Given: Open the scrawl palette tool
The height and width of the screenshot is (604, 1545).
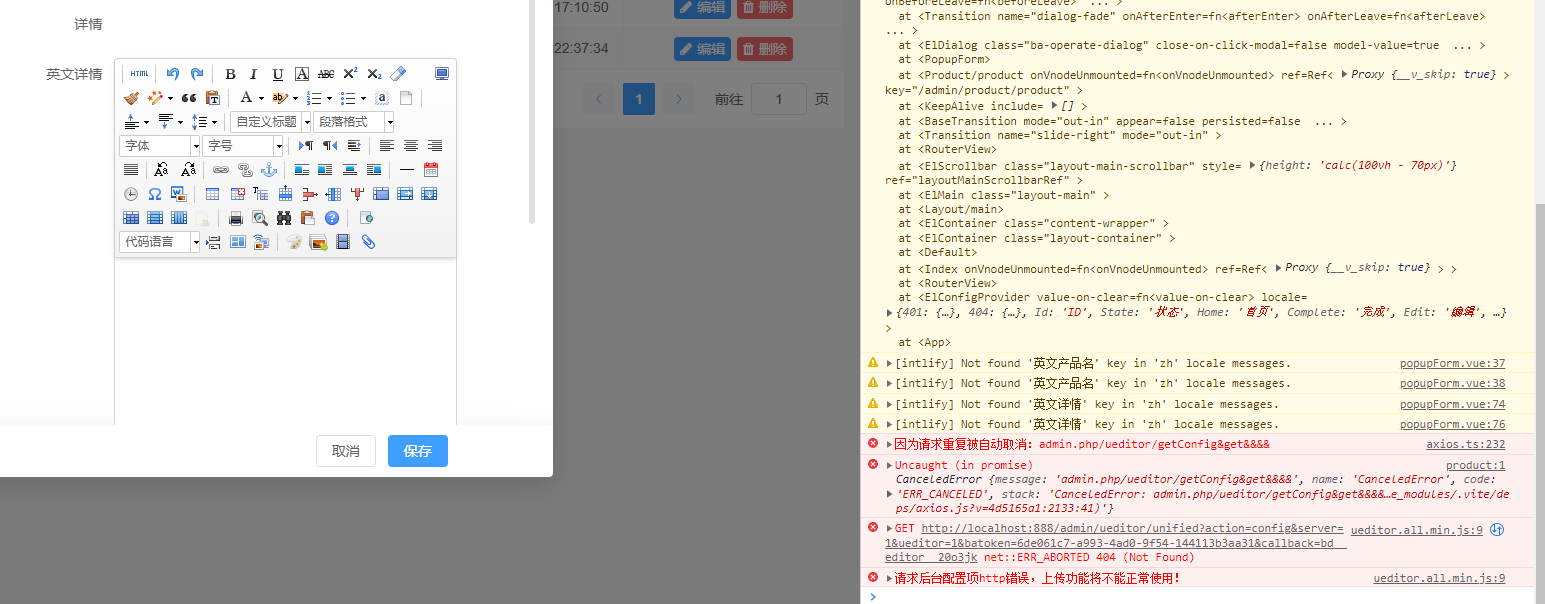Looking at the screenshot, I should click(293, 242).
